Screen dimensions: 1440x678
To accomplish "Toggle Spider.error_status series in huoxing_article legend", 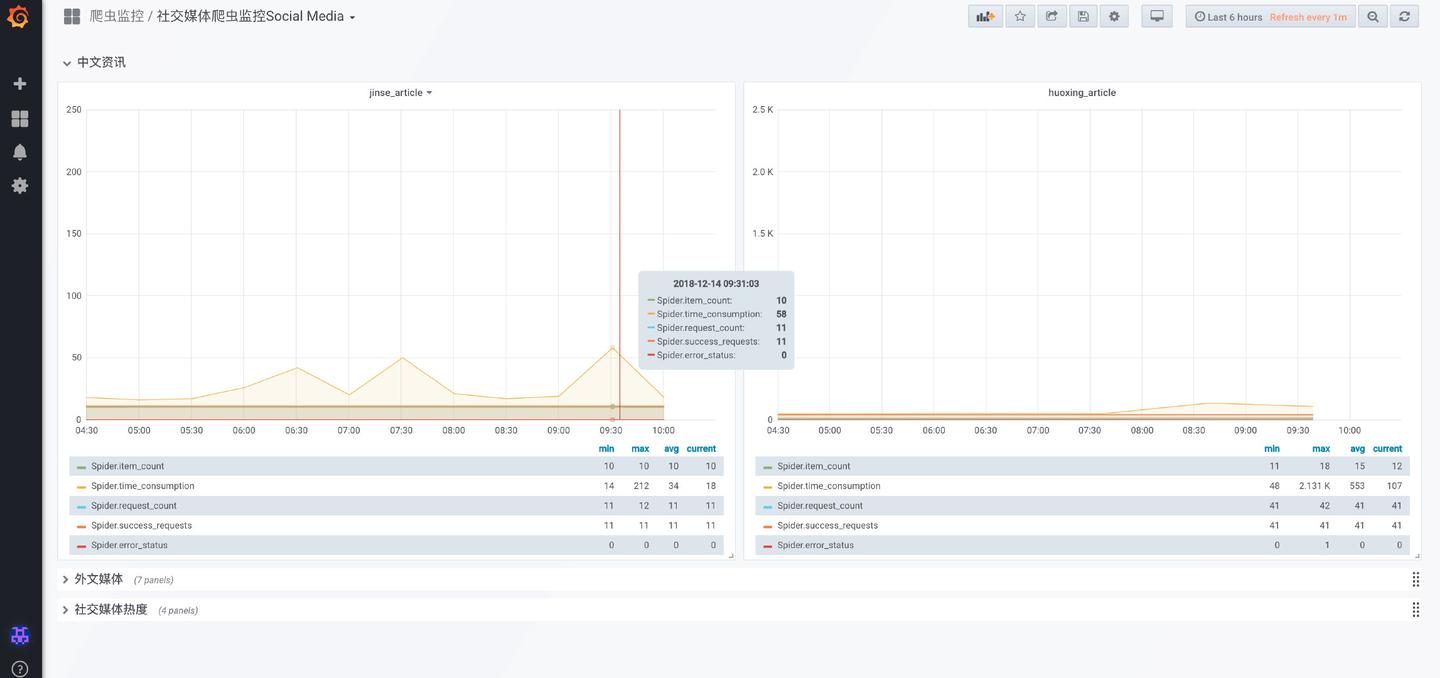I will [x=815, y=545].
